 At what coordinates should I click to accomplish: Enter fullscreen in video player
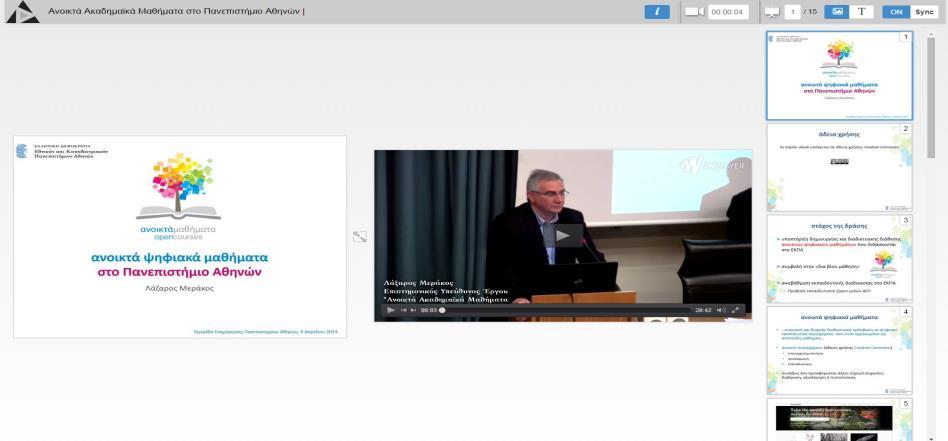tap(736, 310)
